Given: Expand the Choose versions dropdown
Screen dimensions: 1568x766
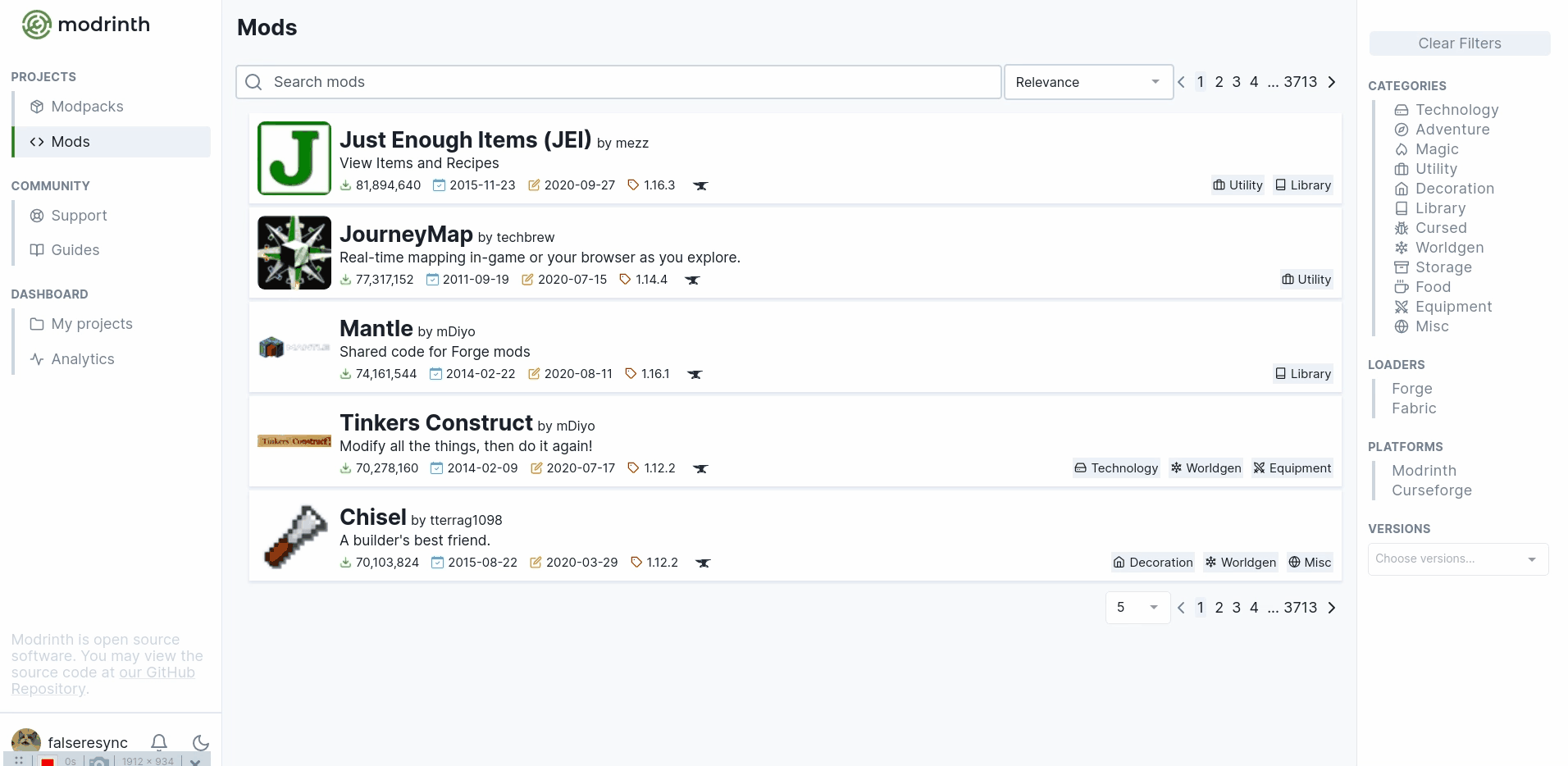Looking at the screenshot, I should point(1456,559).
